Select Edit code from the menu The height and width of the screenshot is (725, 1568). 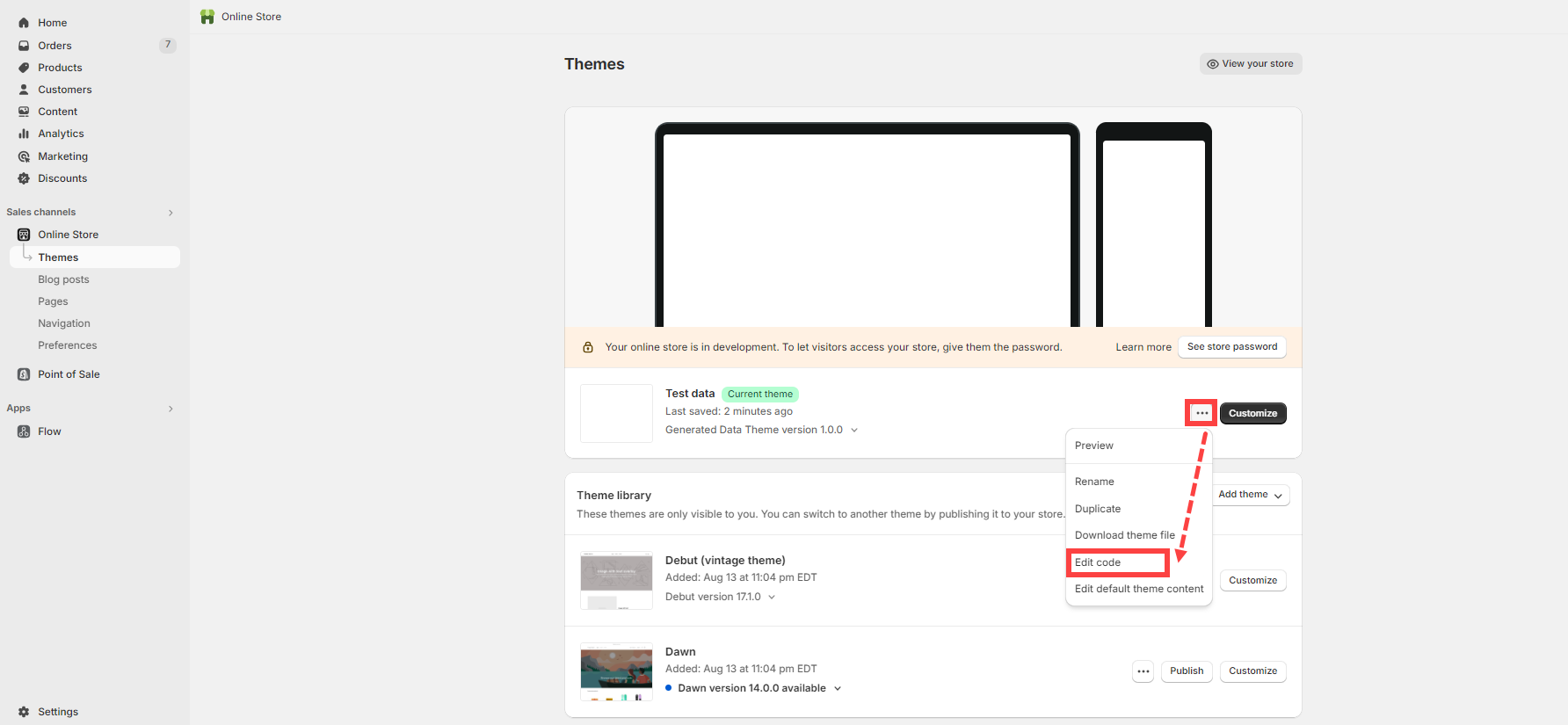click(1098, 562)
